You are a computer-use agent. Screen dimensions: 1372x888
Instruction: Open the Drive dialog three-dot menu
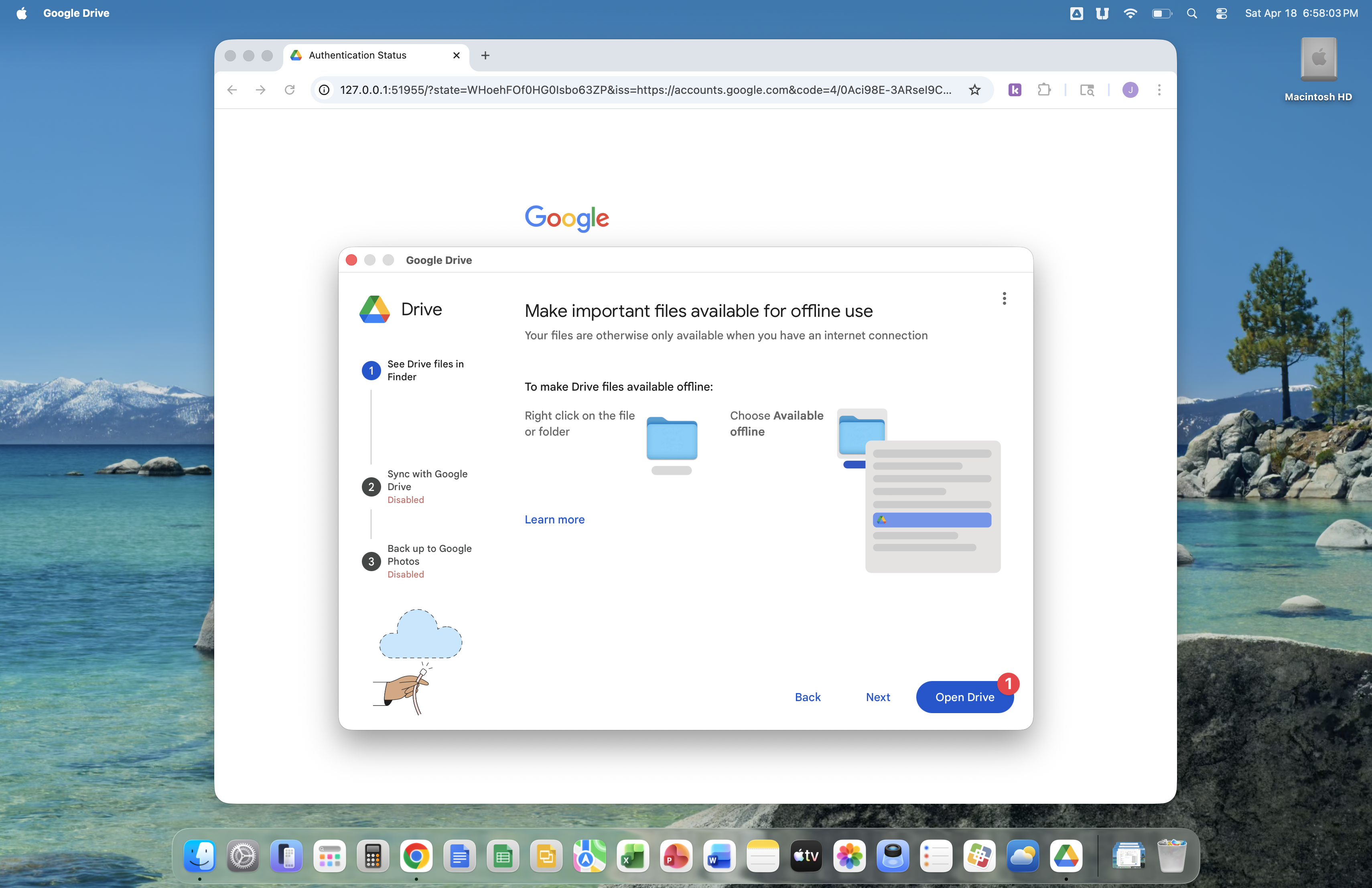point(1004,298)
